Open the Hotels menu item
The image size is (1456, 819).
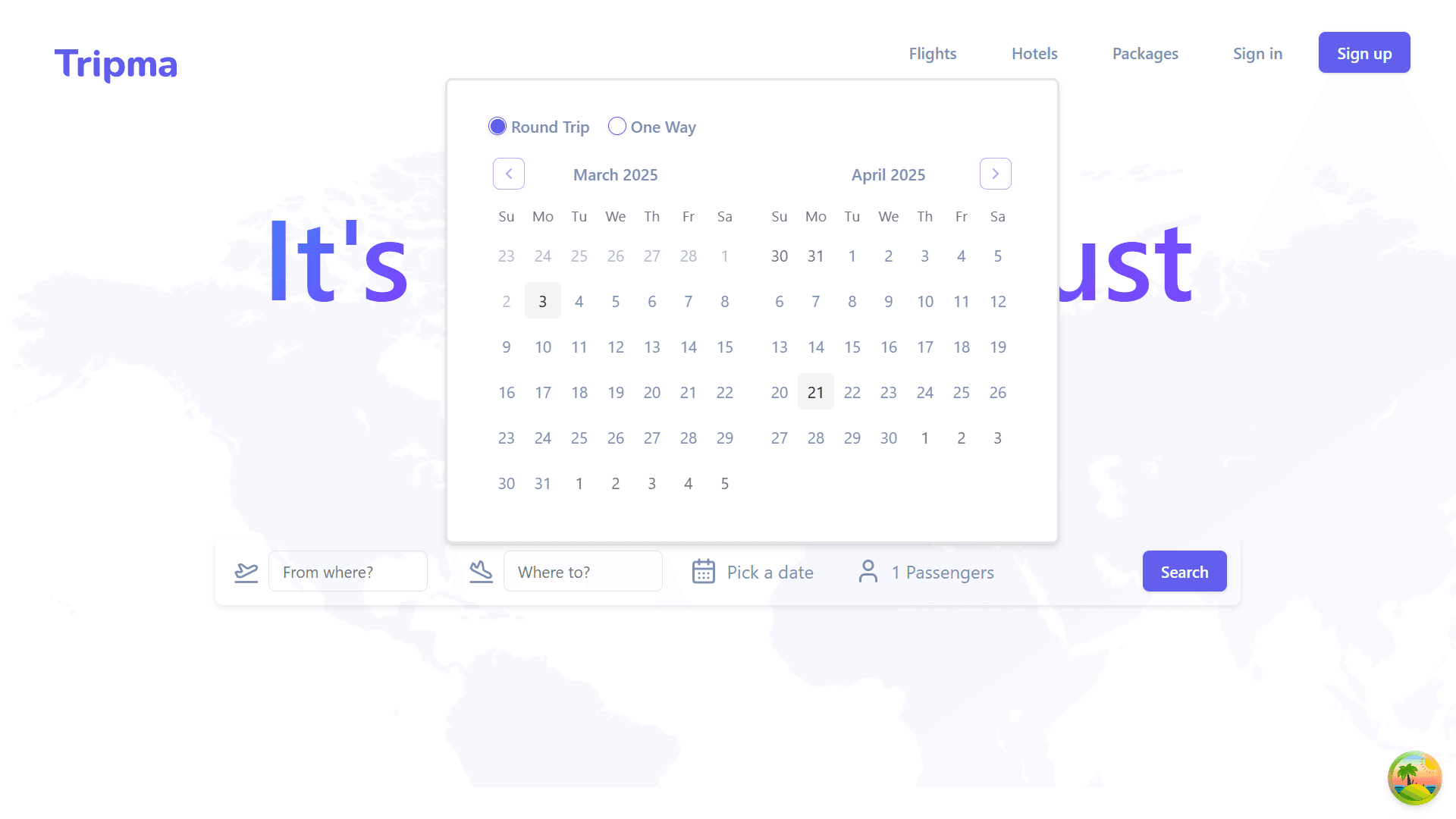(1034, 54)
